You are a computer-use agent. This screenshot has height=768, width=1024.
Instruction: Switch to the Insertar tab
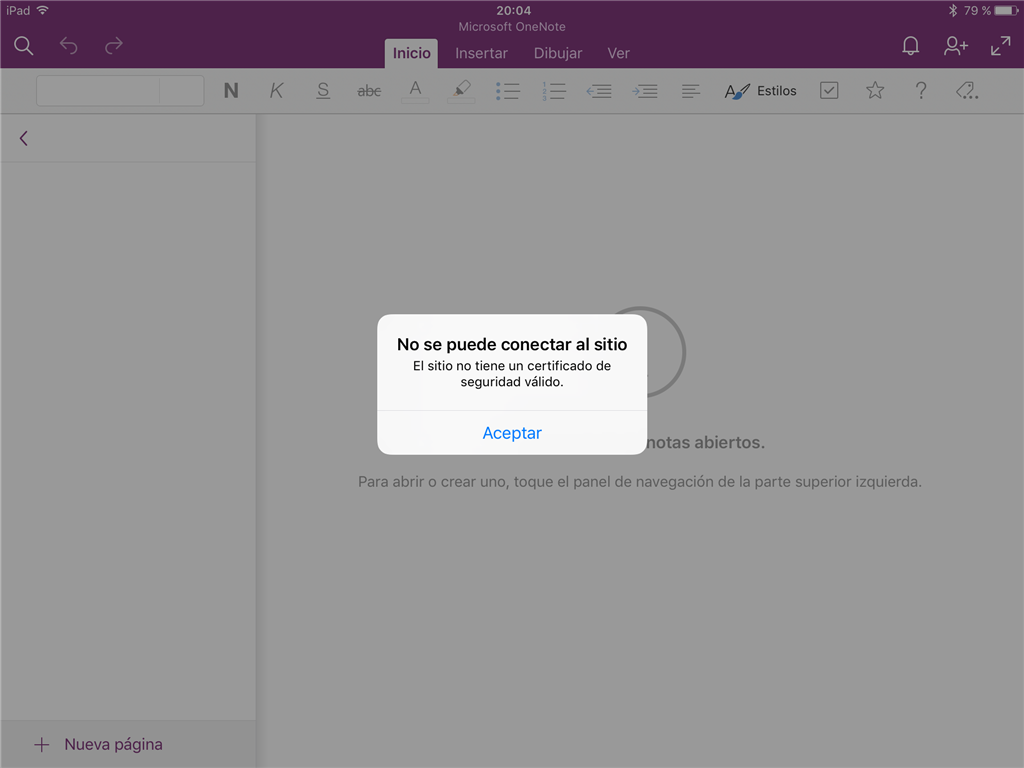pyautogui.click(x=481, y=54)
